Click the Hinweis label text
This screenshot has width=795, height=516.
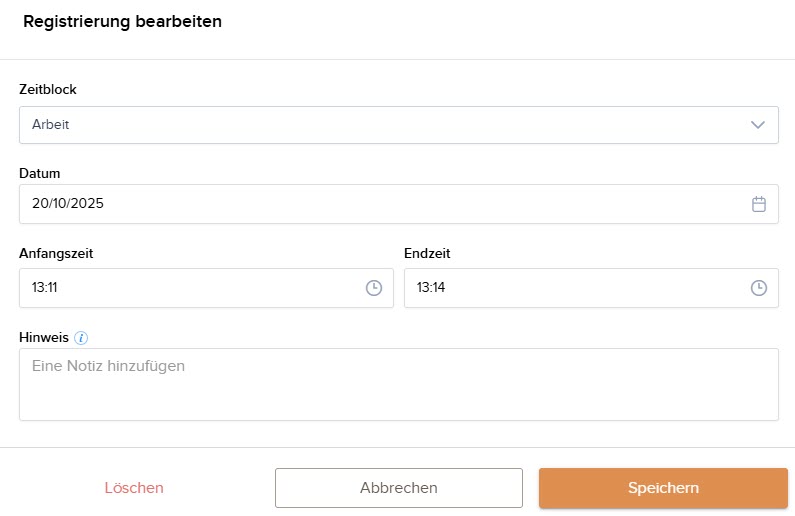pos(44,338)
